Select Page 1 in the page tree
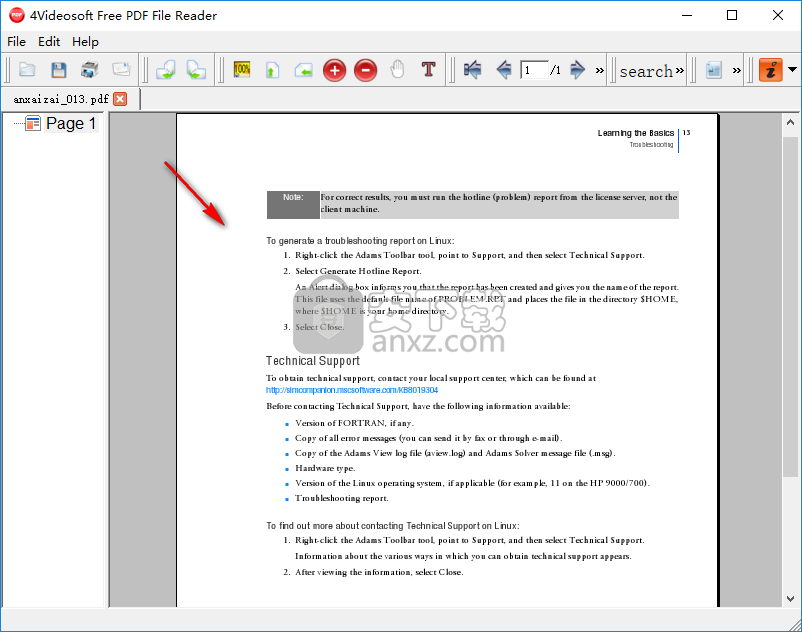The image size is (802, 632). (71, 123)
